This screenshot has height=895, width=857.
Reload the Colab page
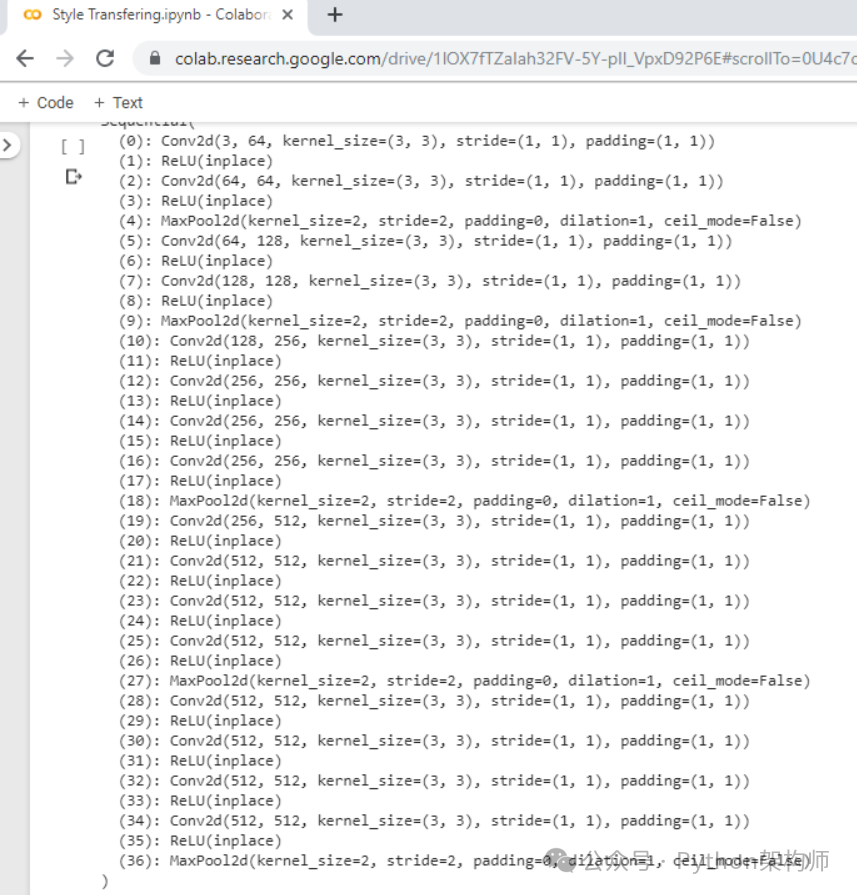[105, 58]
